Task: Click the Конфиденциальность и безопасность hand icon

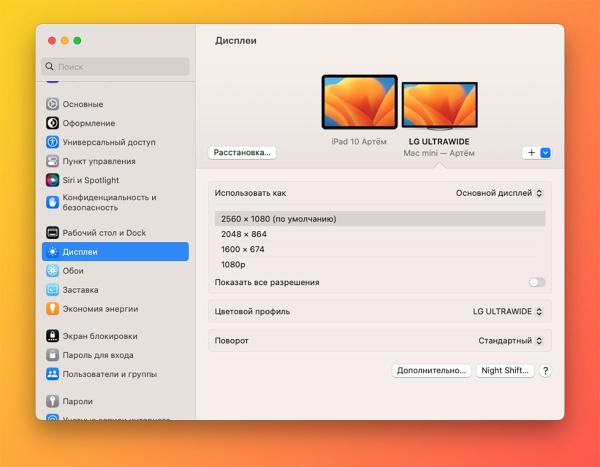Action: 52,202
